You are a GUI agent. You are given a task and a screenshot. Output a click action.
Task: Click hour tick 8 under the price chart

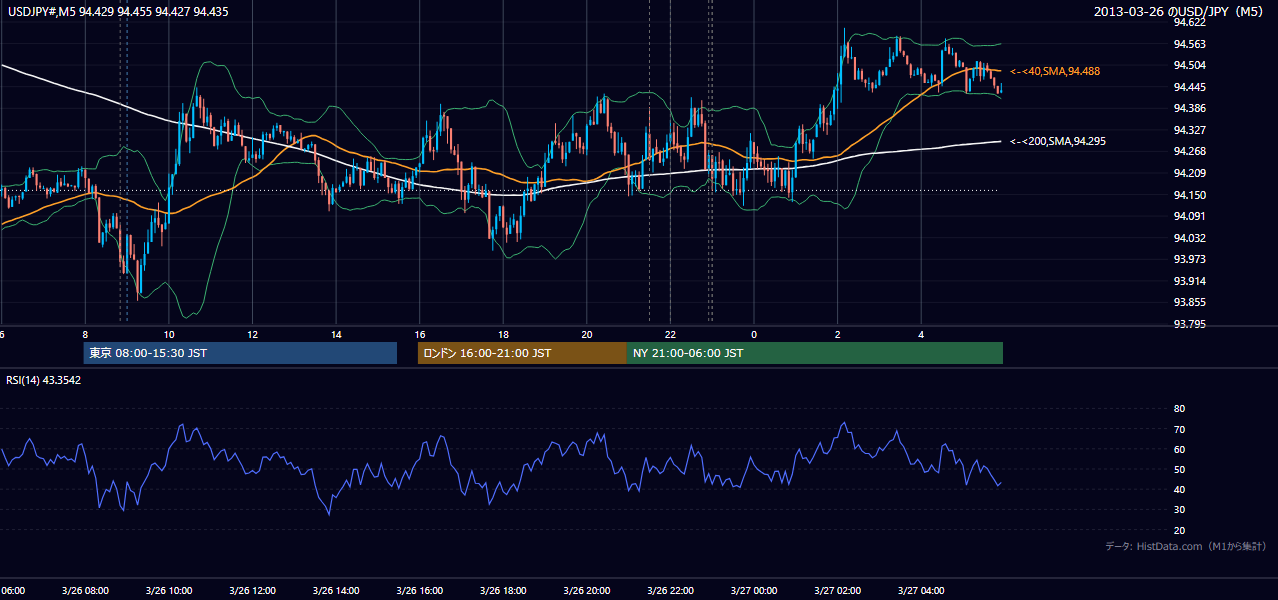pyautogui.click(x=85, y=334)
